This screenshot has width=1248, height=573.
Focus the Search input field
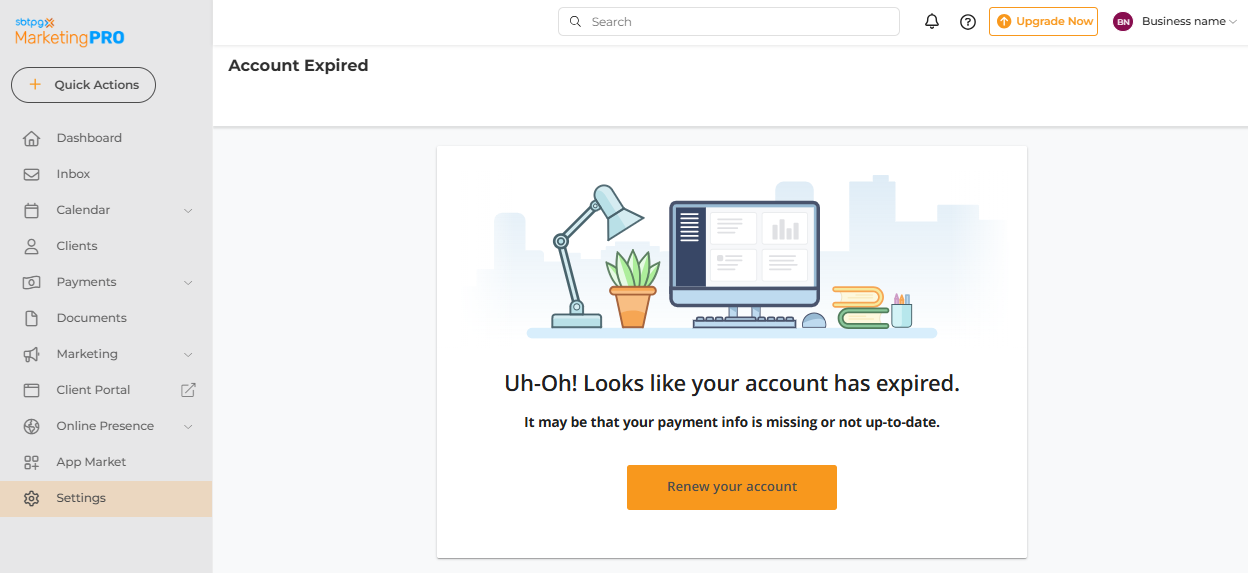(x=729, y=21)
